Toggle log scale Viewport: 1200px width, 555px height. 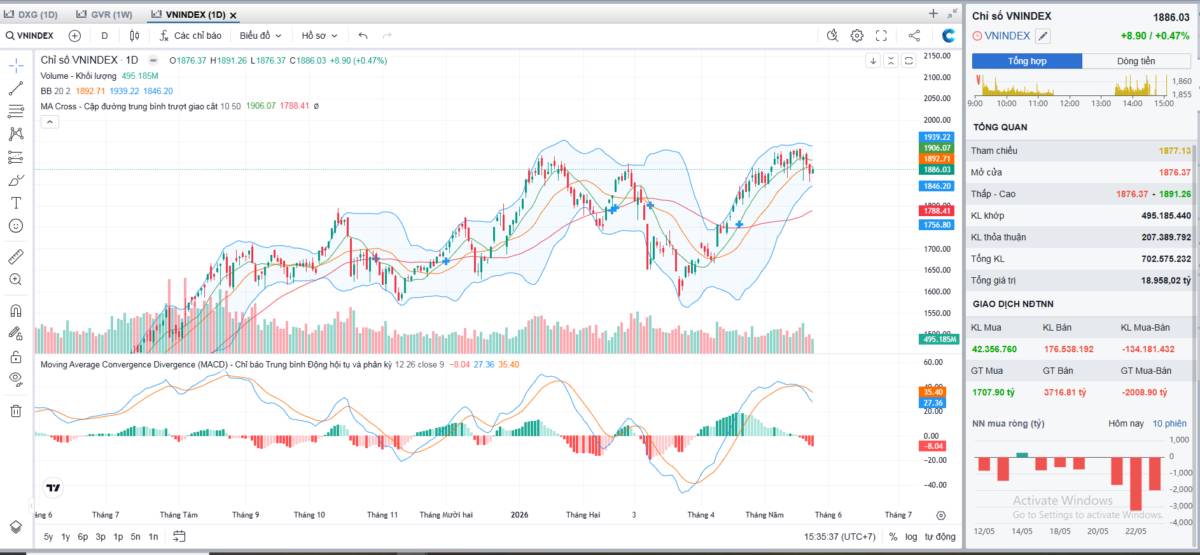[x=911, y=537]
